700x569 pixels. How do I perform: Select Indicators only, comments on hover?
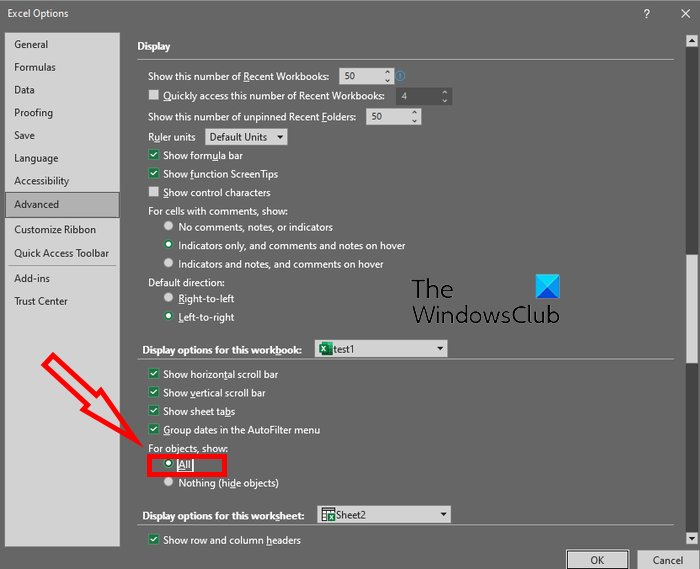click(x=168, y=245)
